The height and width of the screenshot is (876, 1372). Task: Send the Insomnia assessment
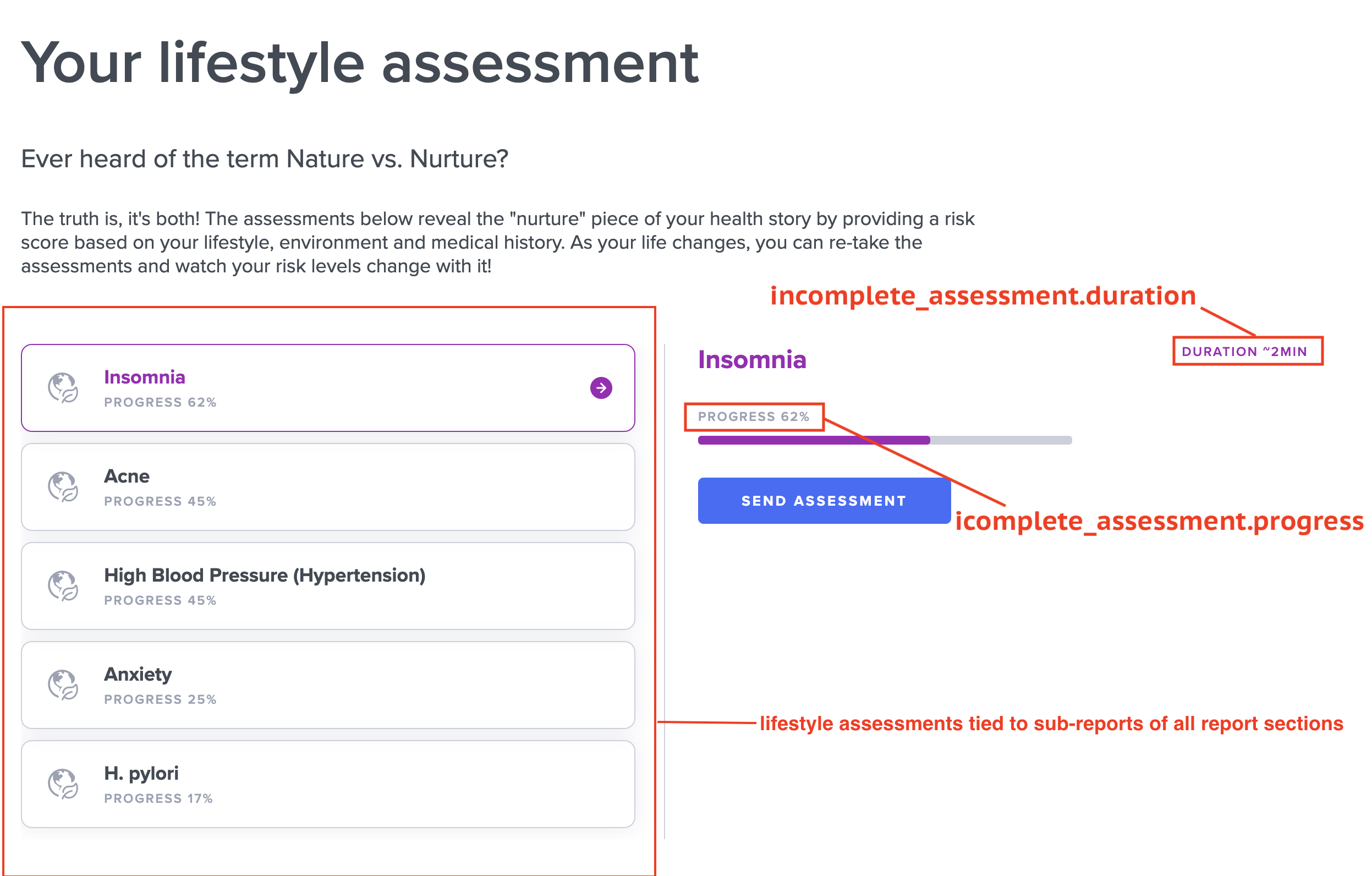tap(824, 500)
